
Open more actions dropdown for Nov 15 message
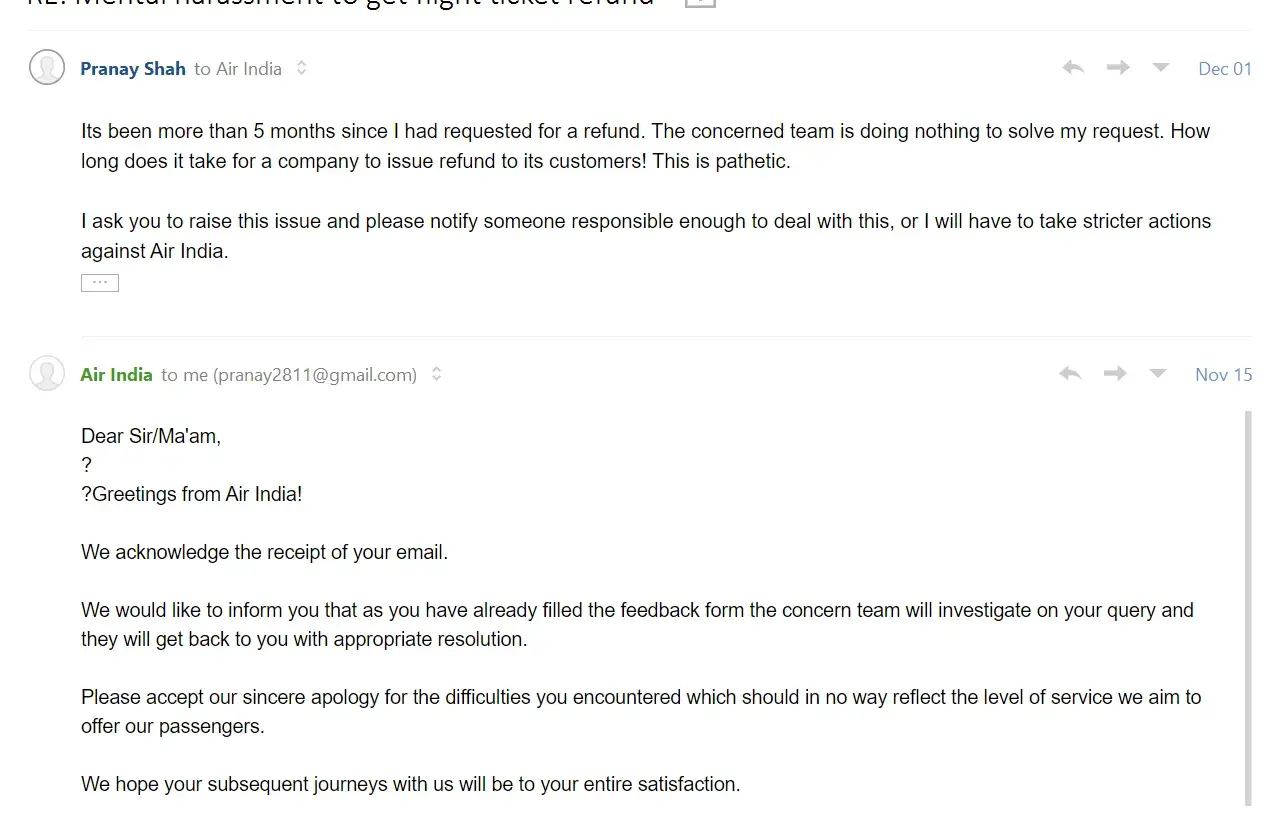[x=1158, y=374]
